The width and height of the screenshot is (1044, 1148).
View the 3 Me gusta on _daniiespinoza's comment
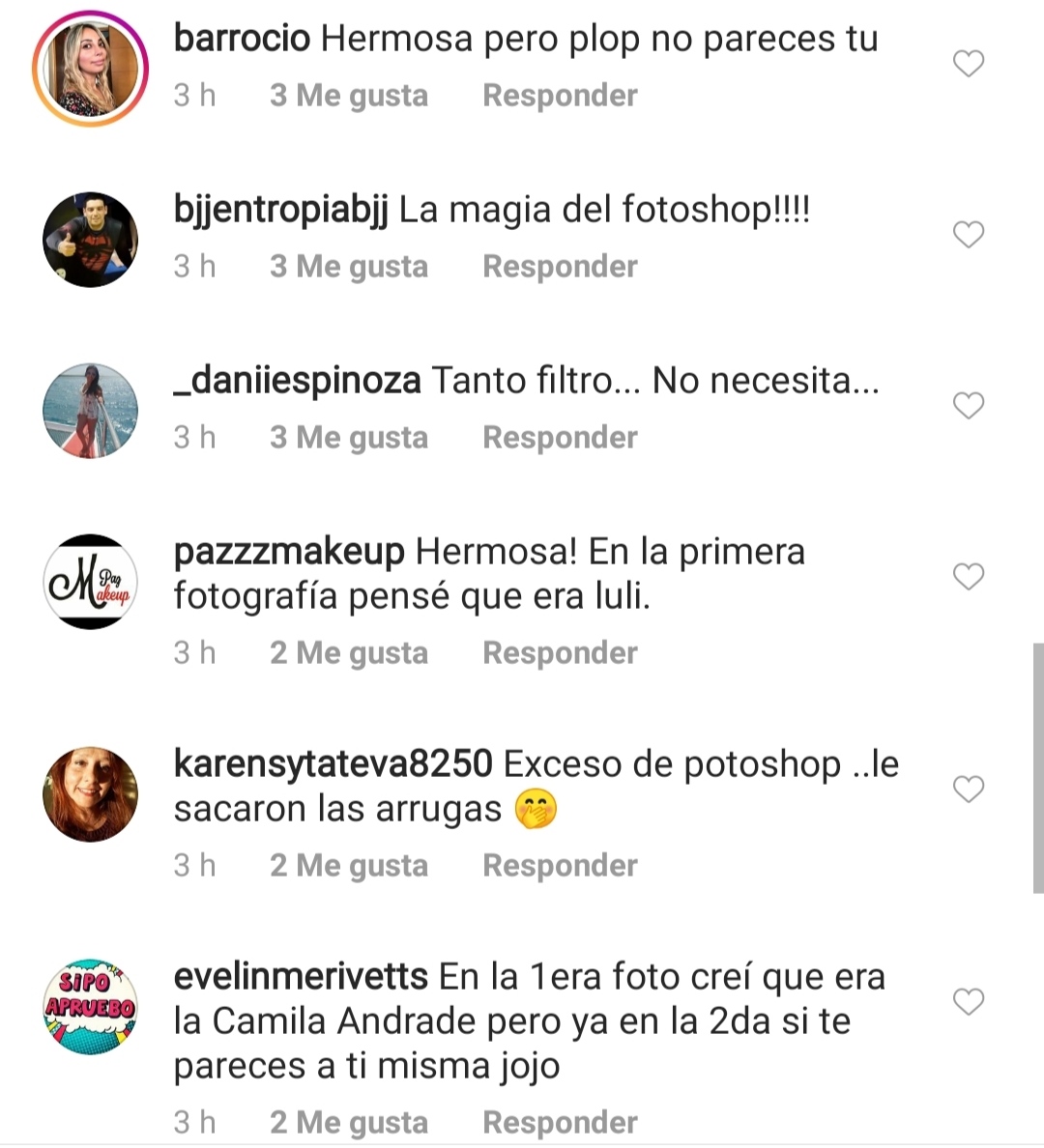click(349, 438)
